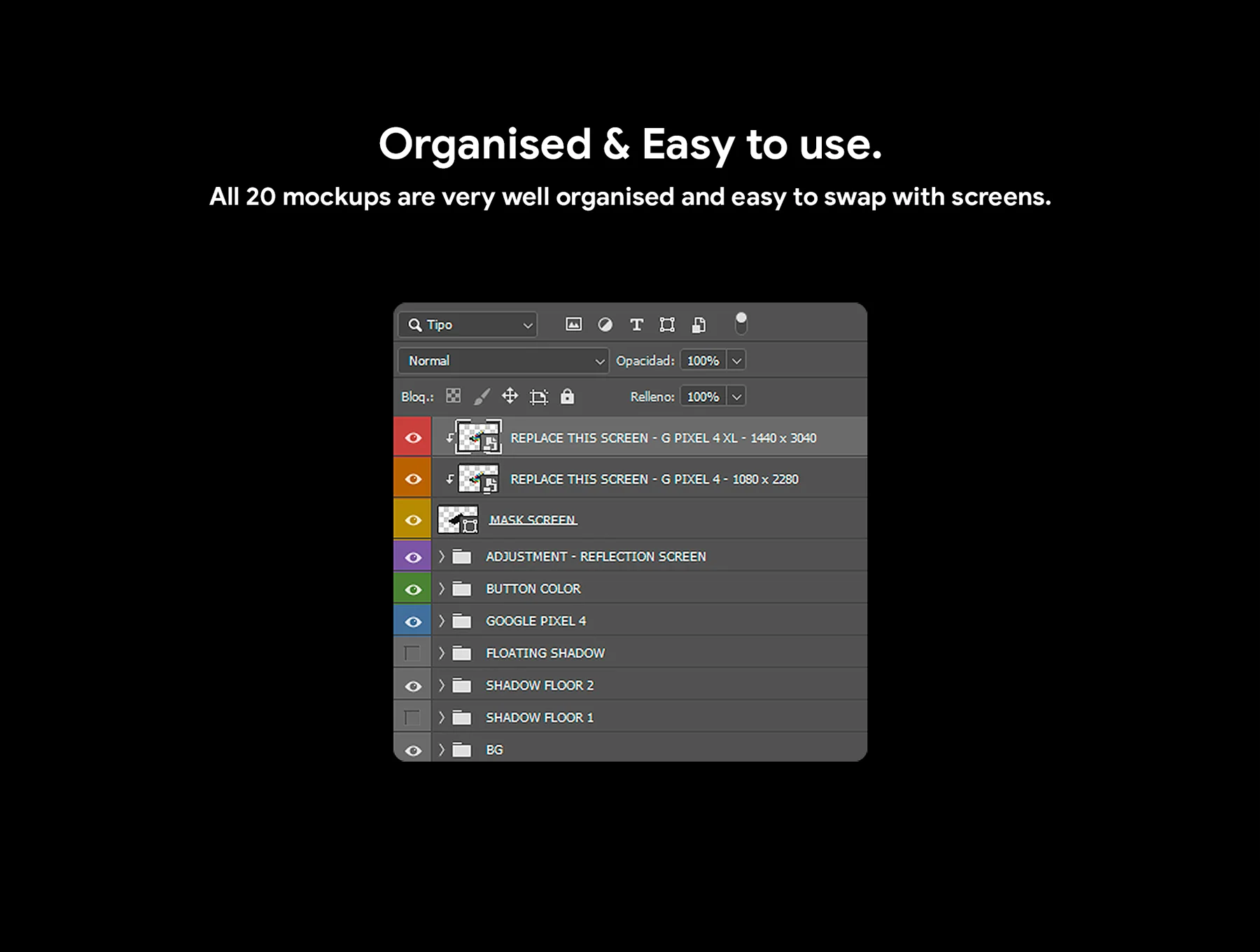This screenshot has height=952, width=1260.
Task: Expand the BUTTON COLOR group
Action: 442,589
